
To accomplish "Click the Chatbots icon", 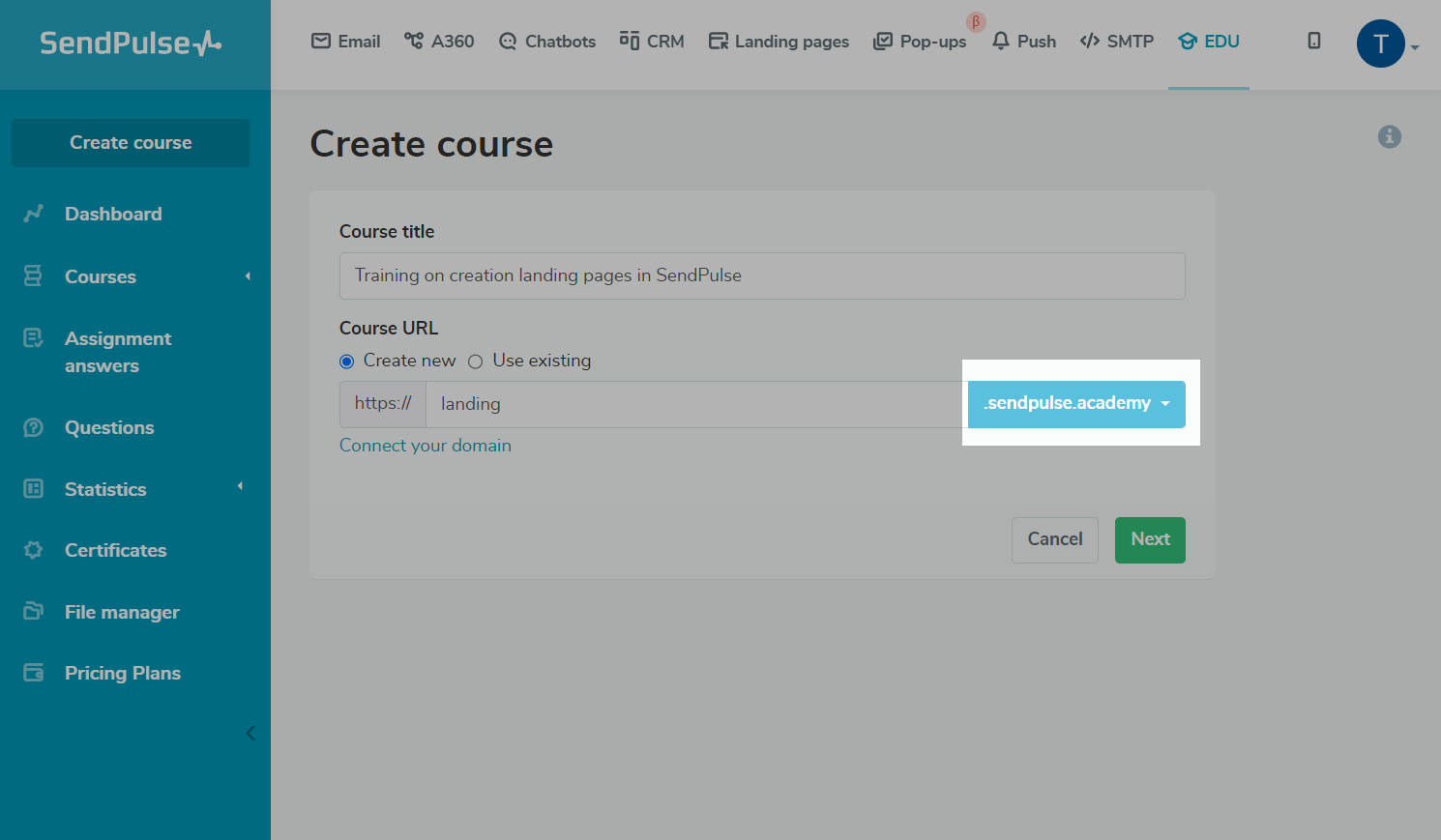I will (508, 41).
